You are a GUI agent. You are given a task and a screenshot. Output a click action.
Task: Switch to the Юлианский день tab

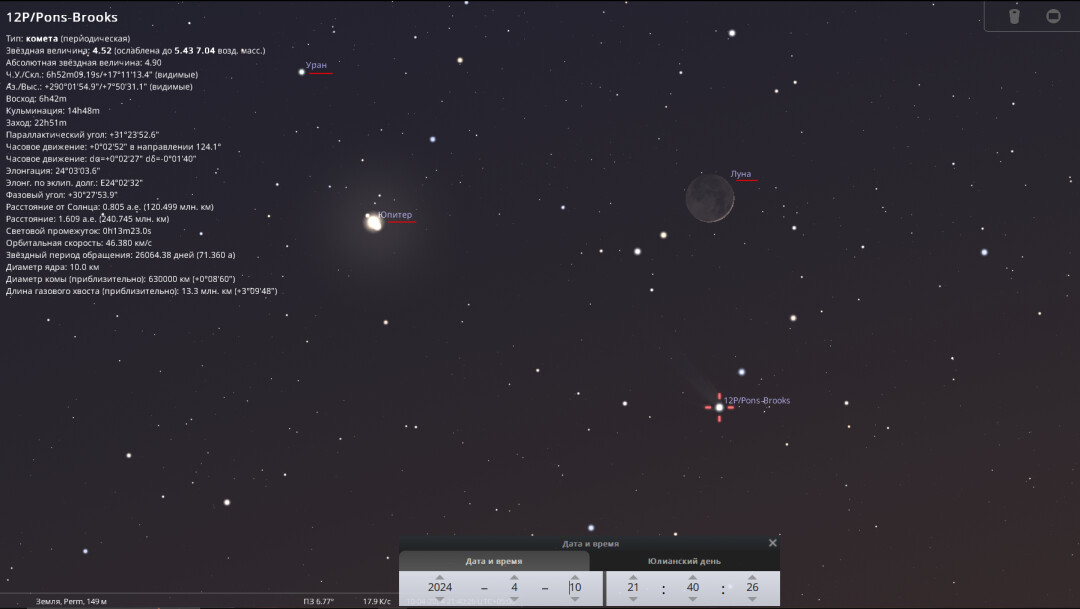click(684, 561)
